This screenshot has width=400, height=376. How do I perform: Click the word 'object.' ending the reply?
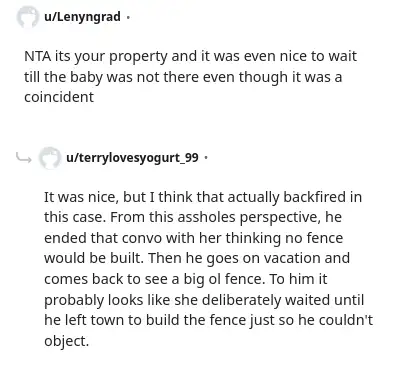point(66,341)
